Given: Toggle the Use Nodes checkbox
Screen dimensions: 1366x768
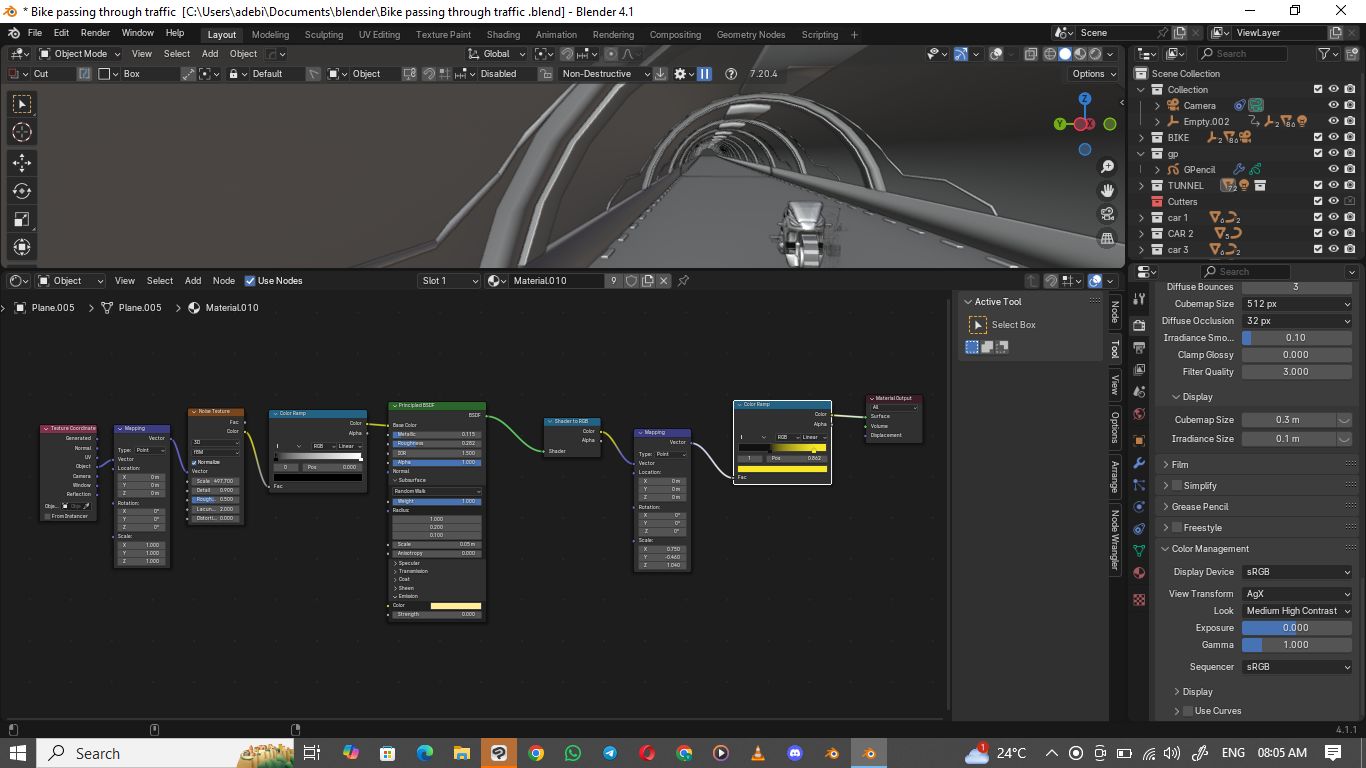Looking at the screenshot, I should [250, 281].
